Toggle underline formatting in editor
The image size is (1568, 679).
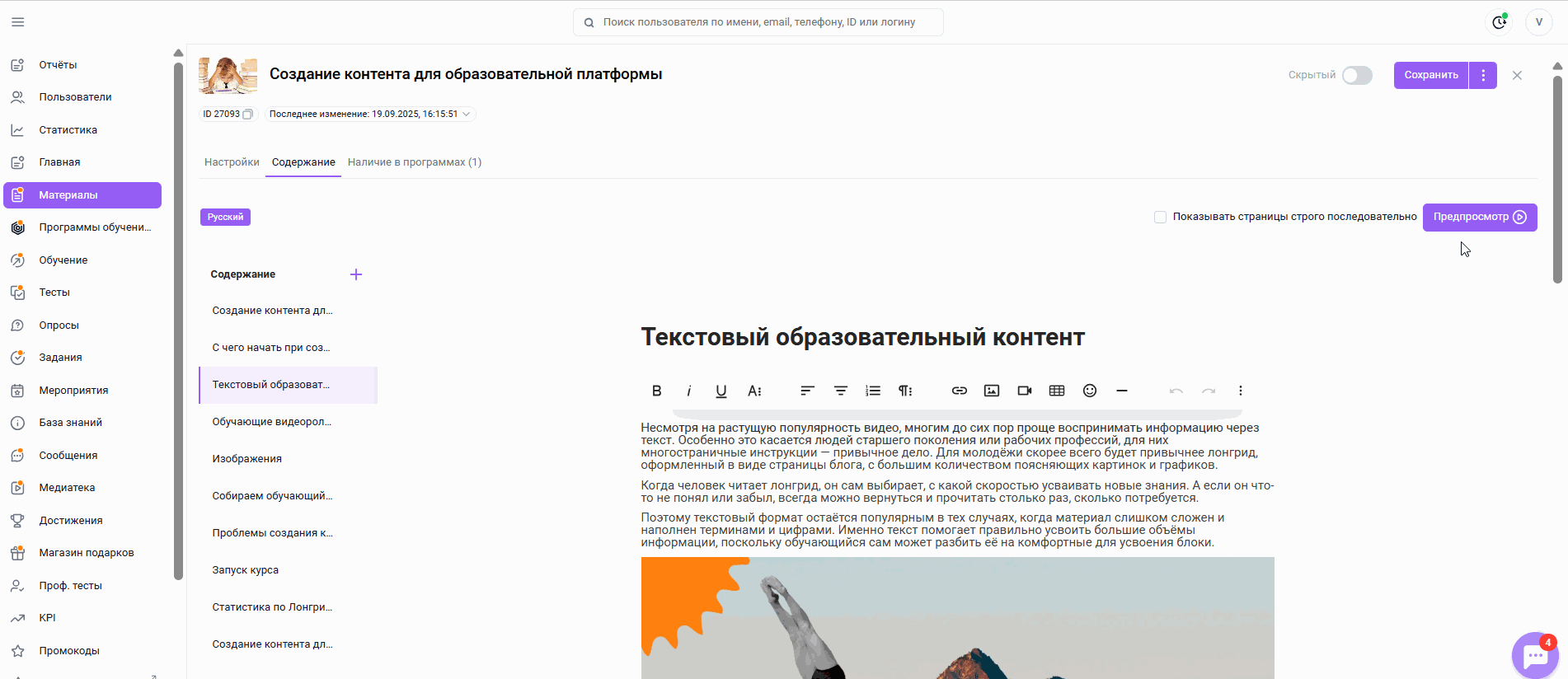721,391
